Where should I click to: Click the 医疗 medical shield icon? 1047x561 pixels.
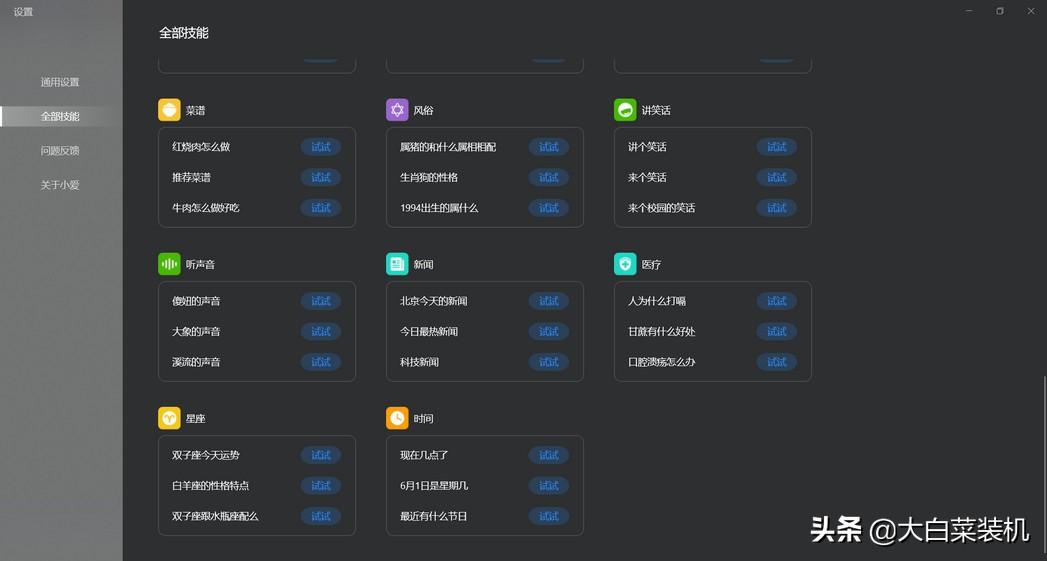pyautogui.click(x=625, y=264)
